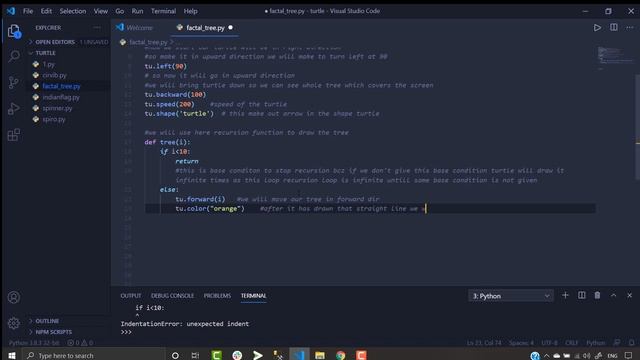Expand the NPM Scripts section
This screenshot has height=360, width=640.
point(68,332)
